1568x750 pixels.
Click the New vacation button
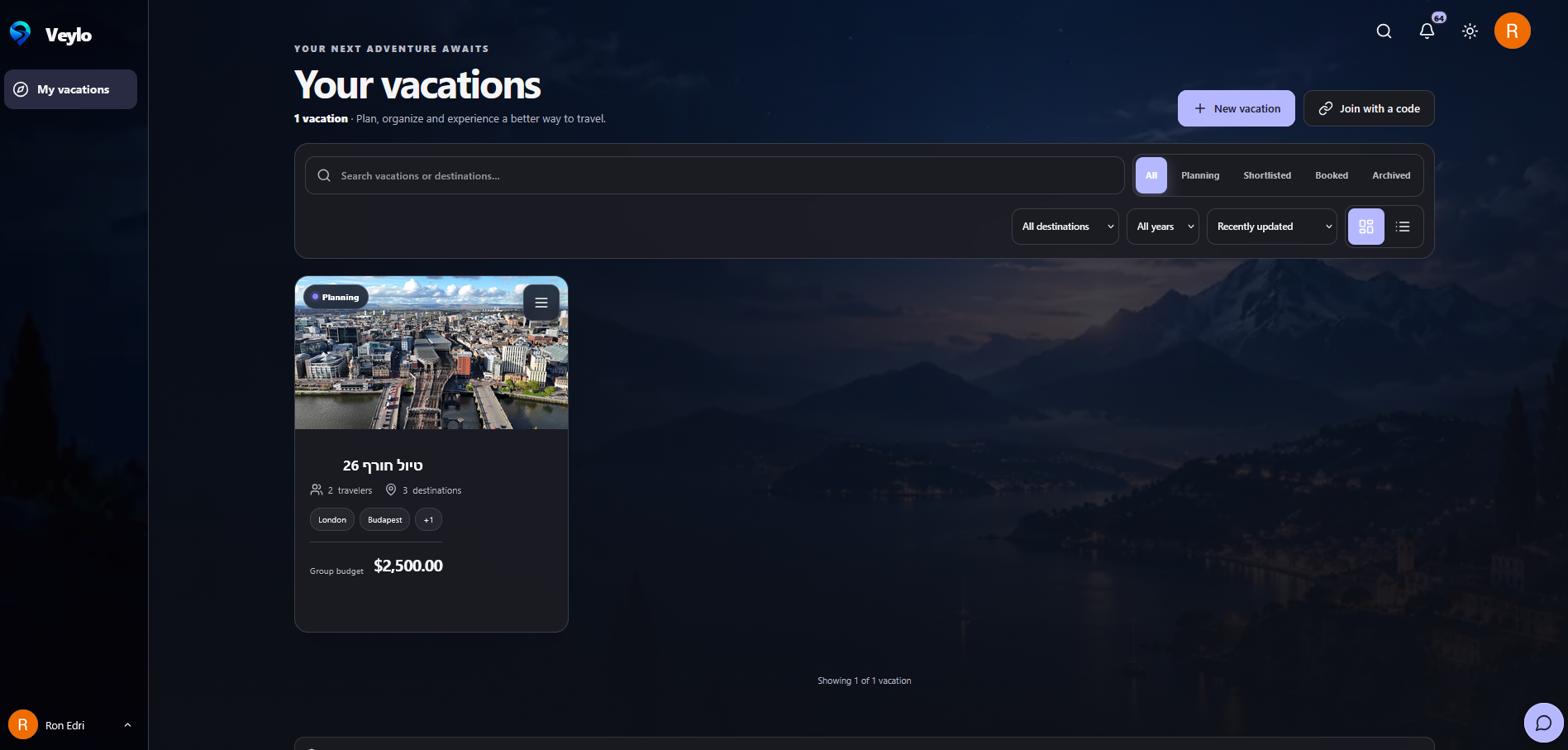click(1237, 108)
